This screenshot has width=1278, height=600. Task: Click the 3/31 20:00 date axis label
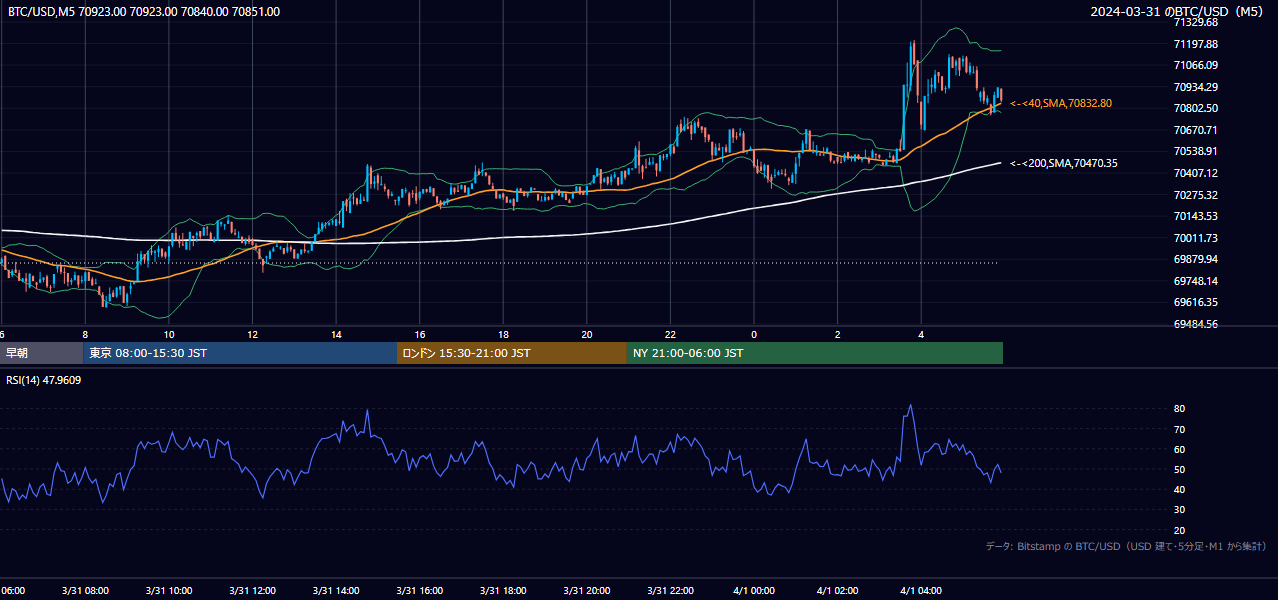(587, 591)
